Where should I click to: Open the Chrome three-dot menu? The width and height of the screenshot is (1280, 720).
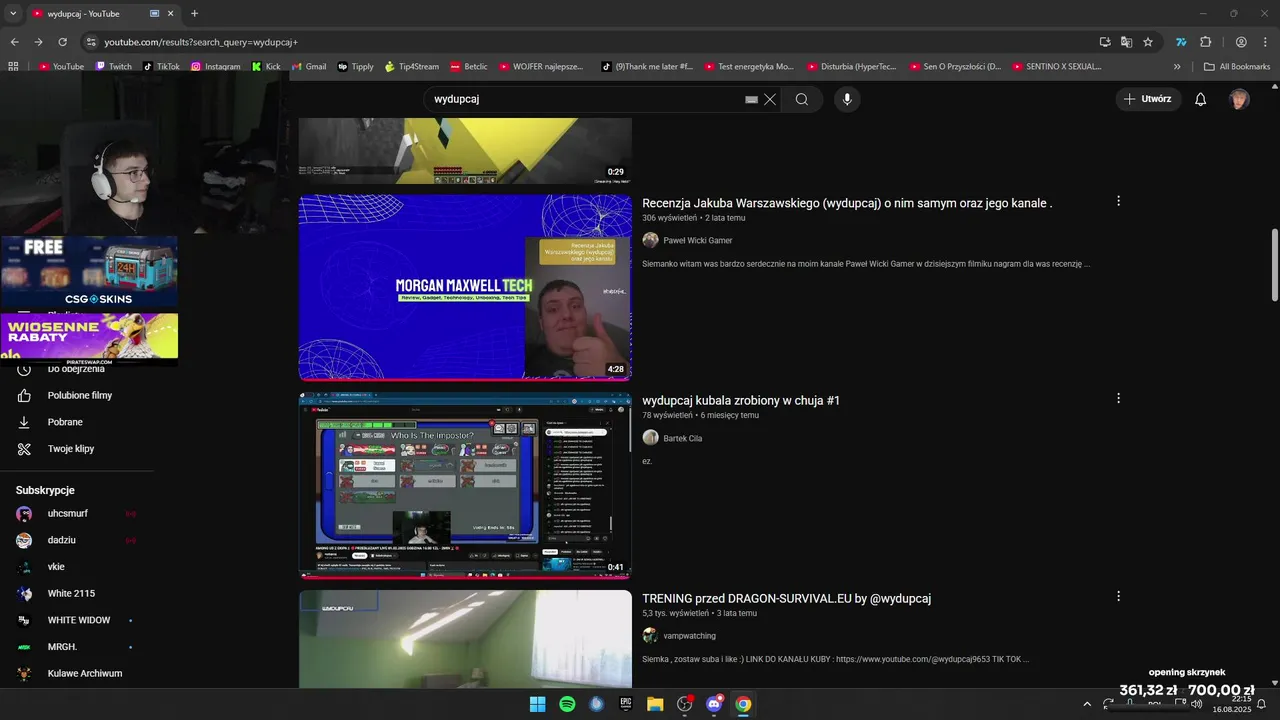[x=1264, y=42]
